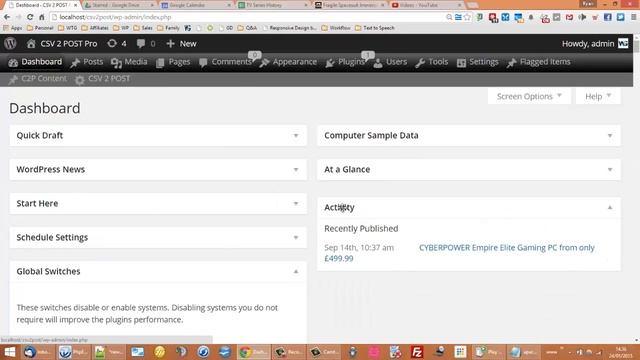Open Comments admin menu

coord(226,62)
